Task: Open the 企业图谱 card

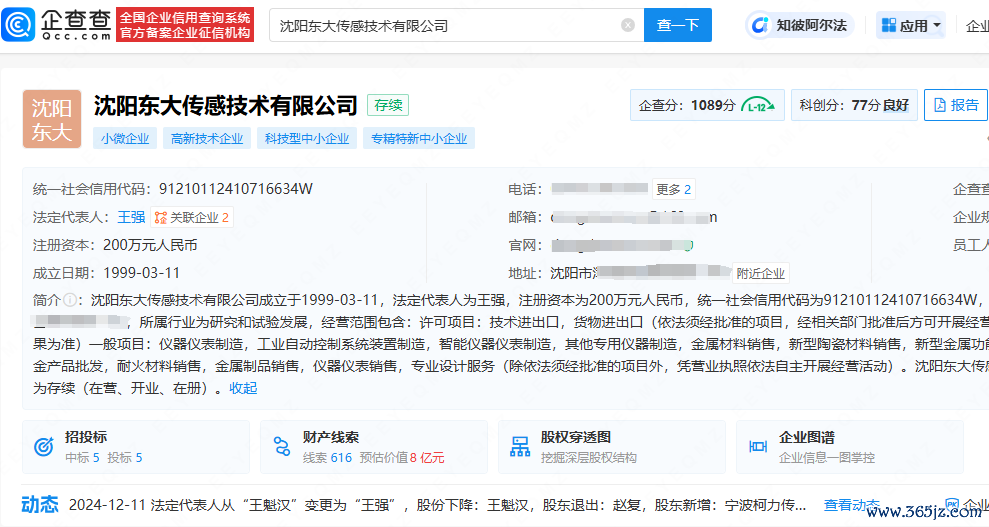Action: [850, 447]
